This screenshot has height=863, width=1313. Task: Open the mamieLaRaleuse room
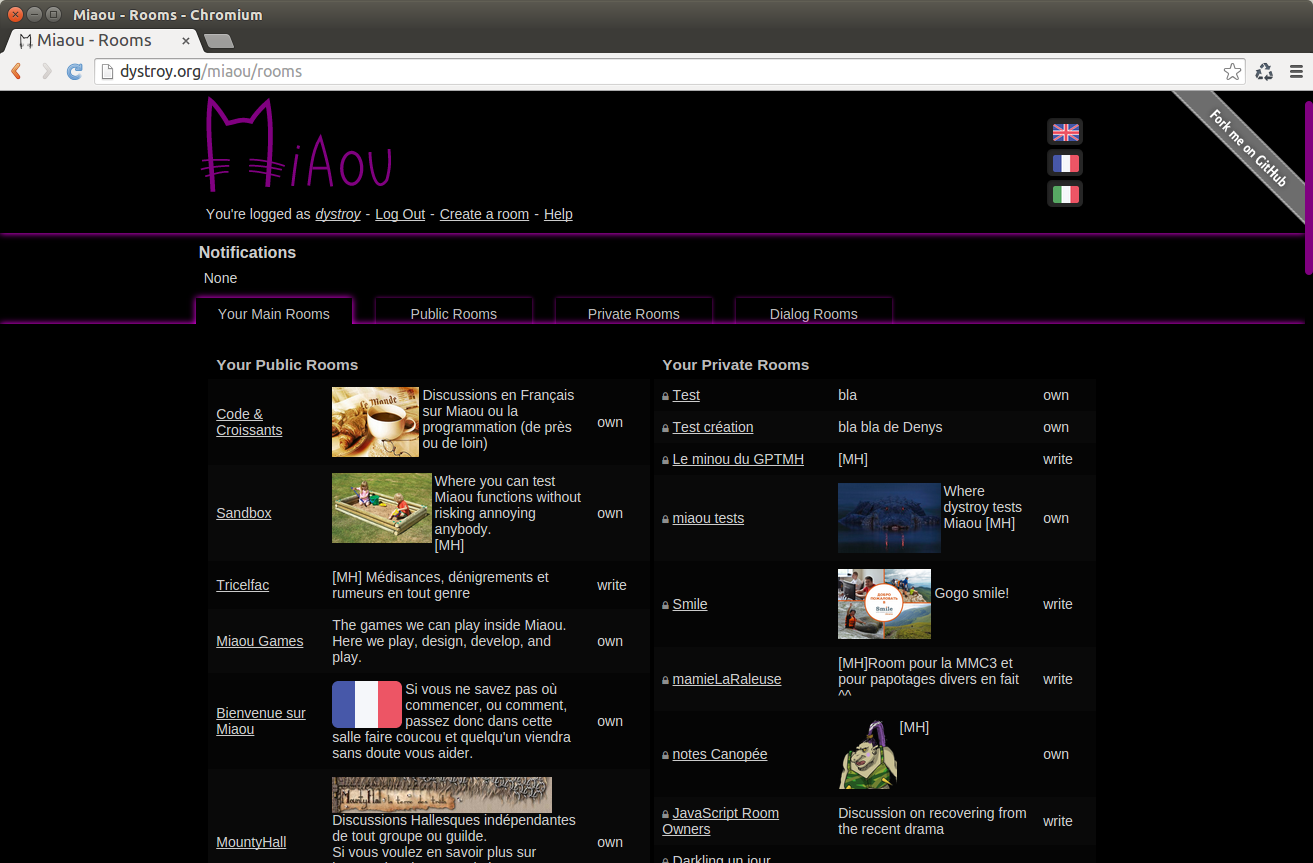727,679
